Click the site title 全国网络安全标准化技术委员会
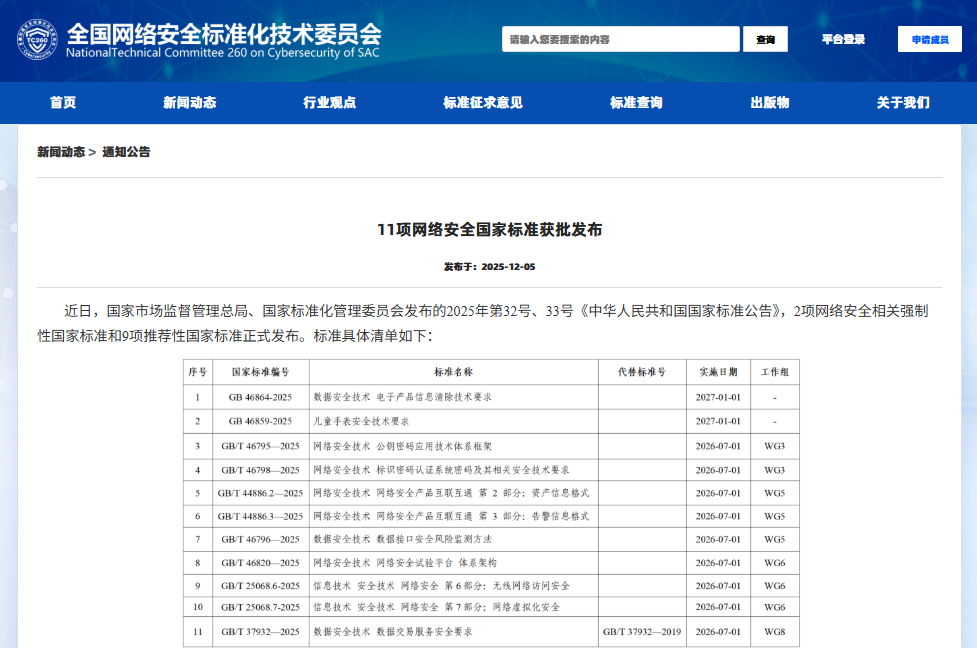 [222, 31]
